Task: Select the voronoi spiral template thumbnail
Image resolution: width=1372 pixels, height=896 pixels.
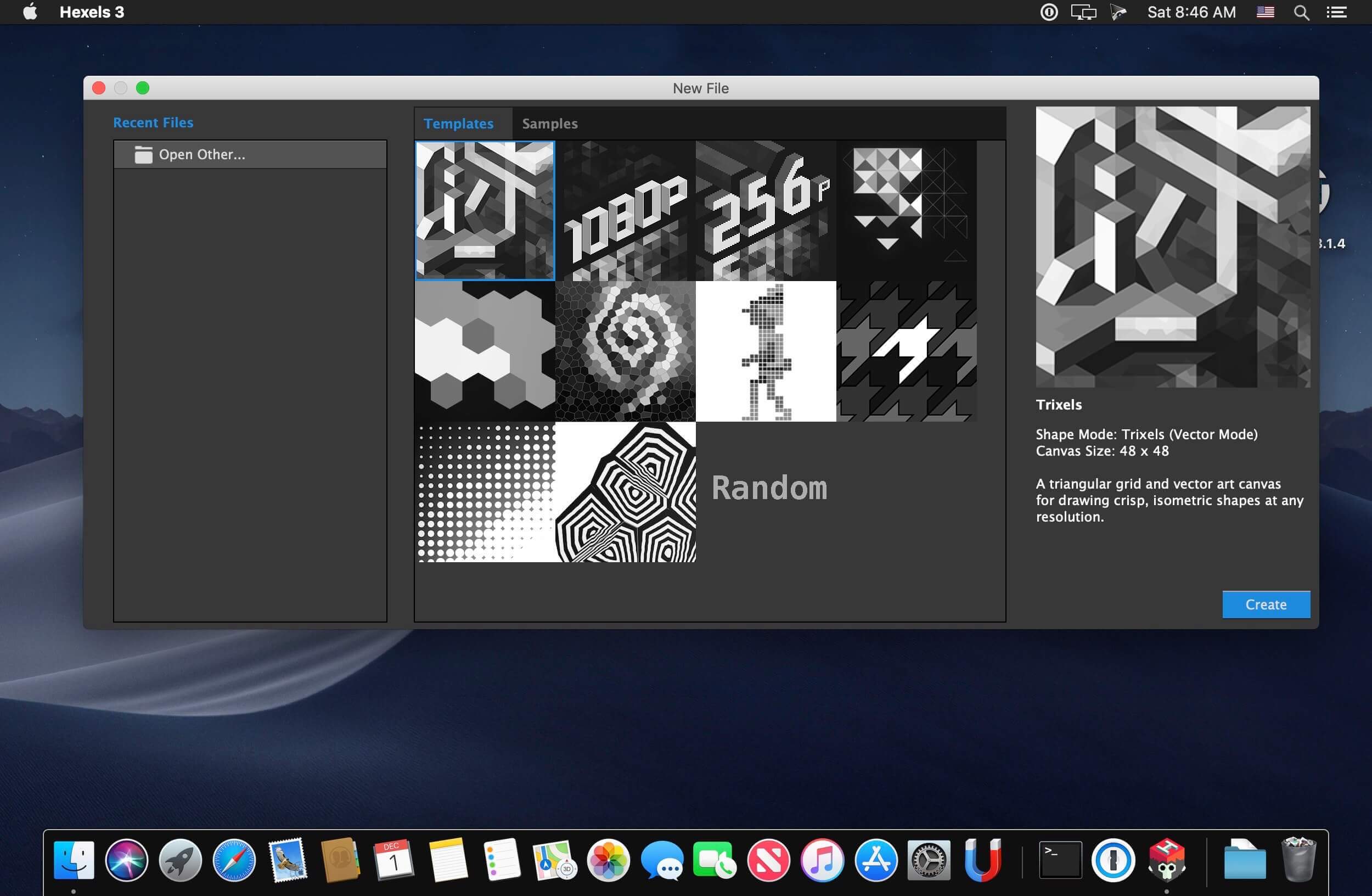Action: tap(625, 351)
